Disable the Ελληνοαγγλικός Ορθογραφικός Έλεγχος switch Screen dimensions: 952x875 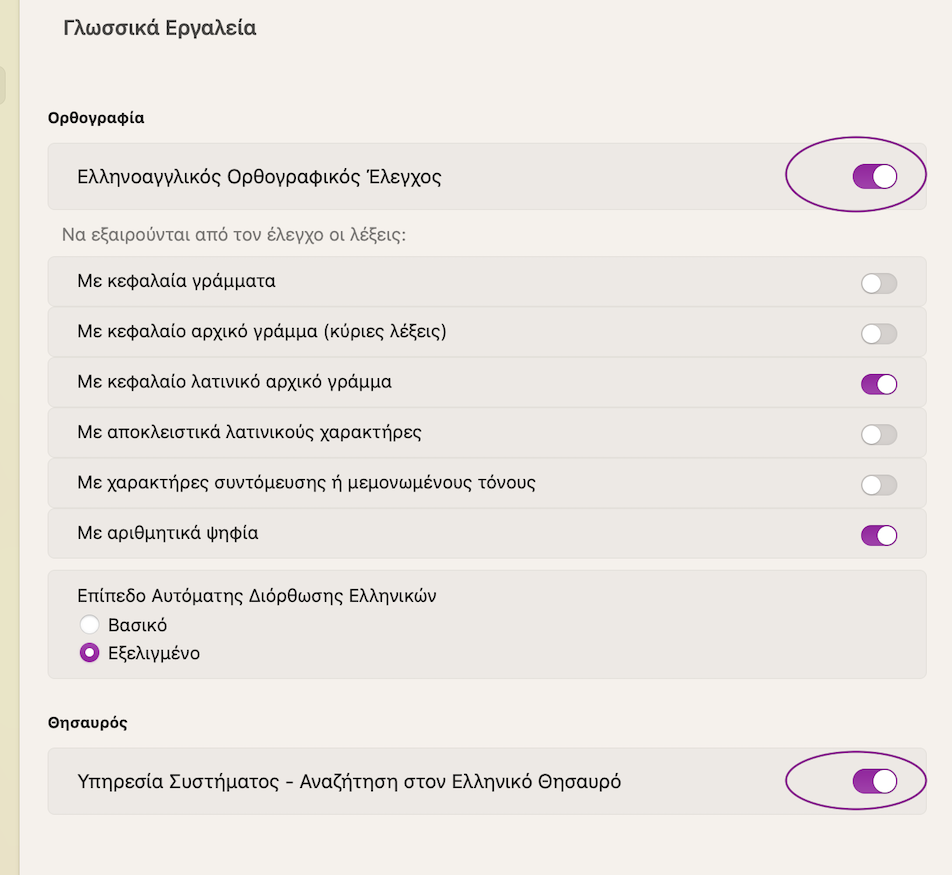875,177
